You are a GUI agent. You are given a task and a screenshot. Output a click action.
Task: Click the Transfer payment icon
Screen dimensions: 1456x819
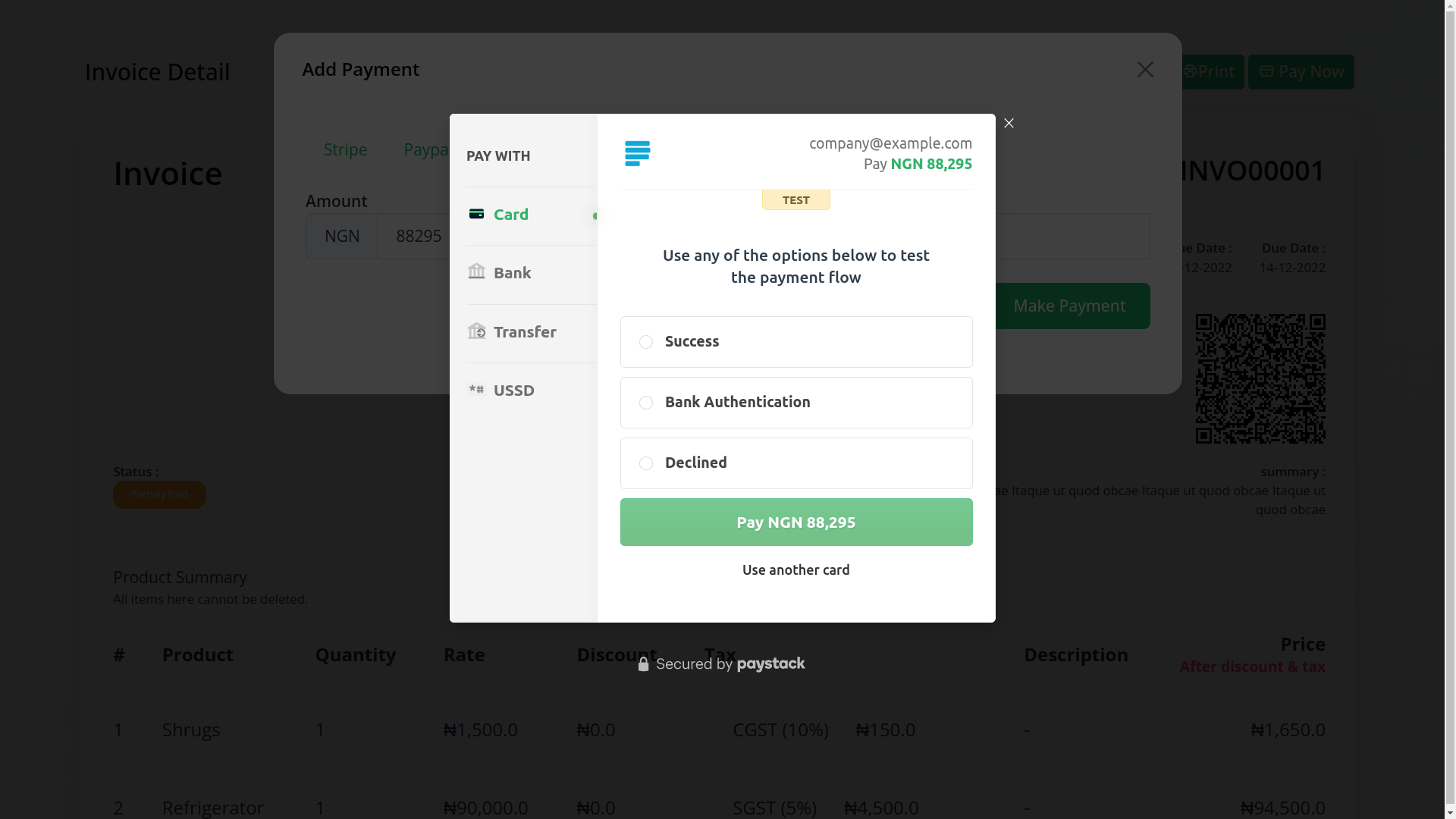tap(476, 331)
